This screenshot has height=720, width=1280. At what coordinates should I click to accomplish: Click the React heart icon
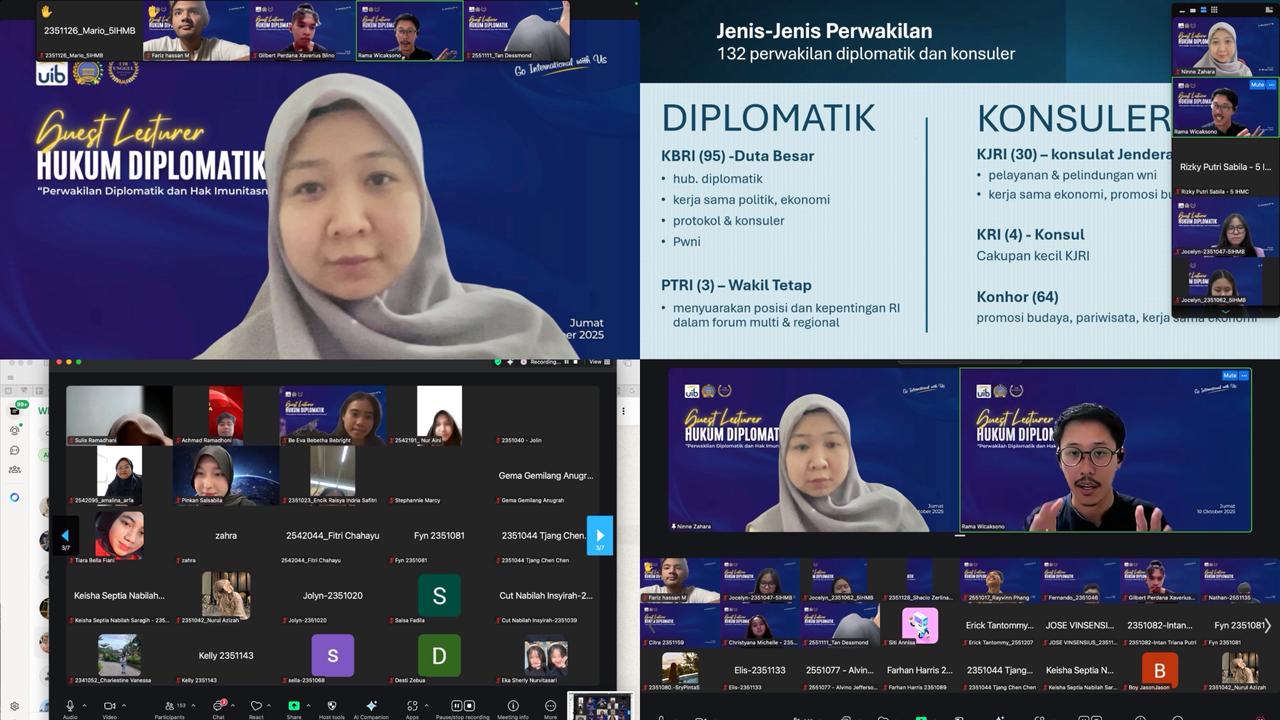256,706
